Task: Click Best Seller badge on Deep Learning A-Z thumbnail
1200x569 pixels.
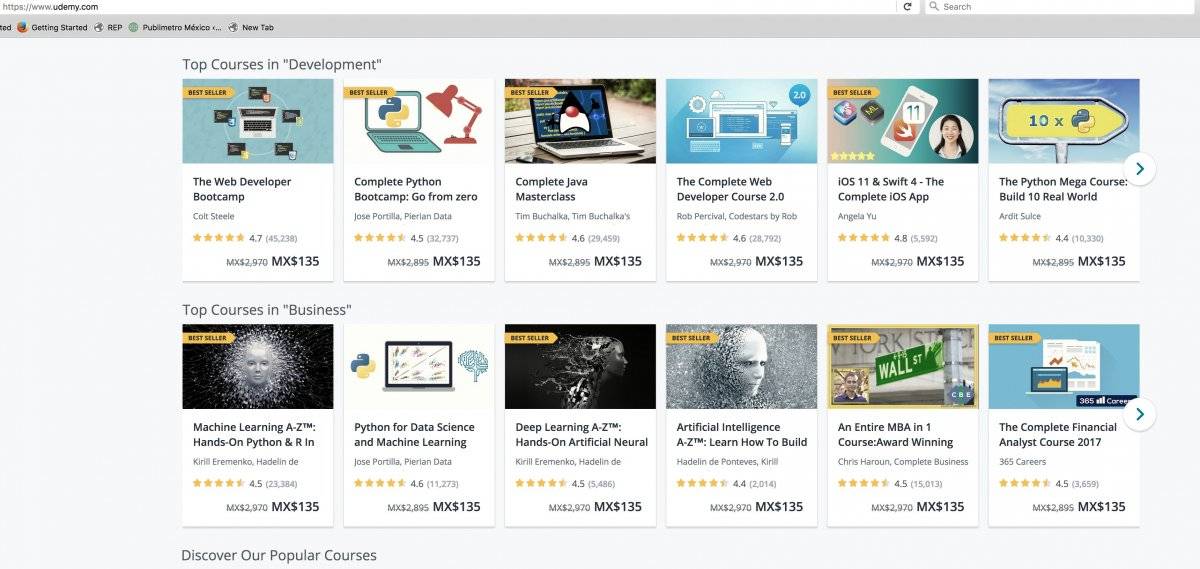Action: (x=530, y=338)
